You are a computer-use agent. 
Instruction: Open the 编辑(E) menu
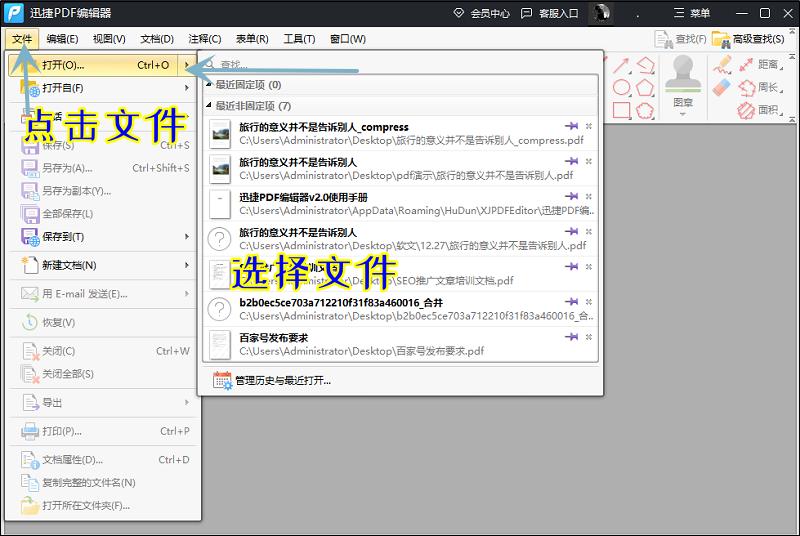62,39
